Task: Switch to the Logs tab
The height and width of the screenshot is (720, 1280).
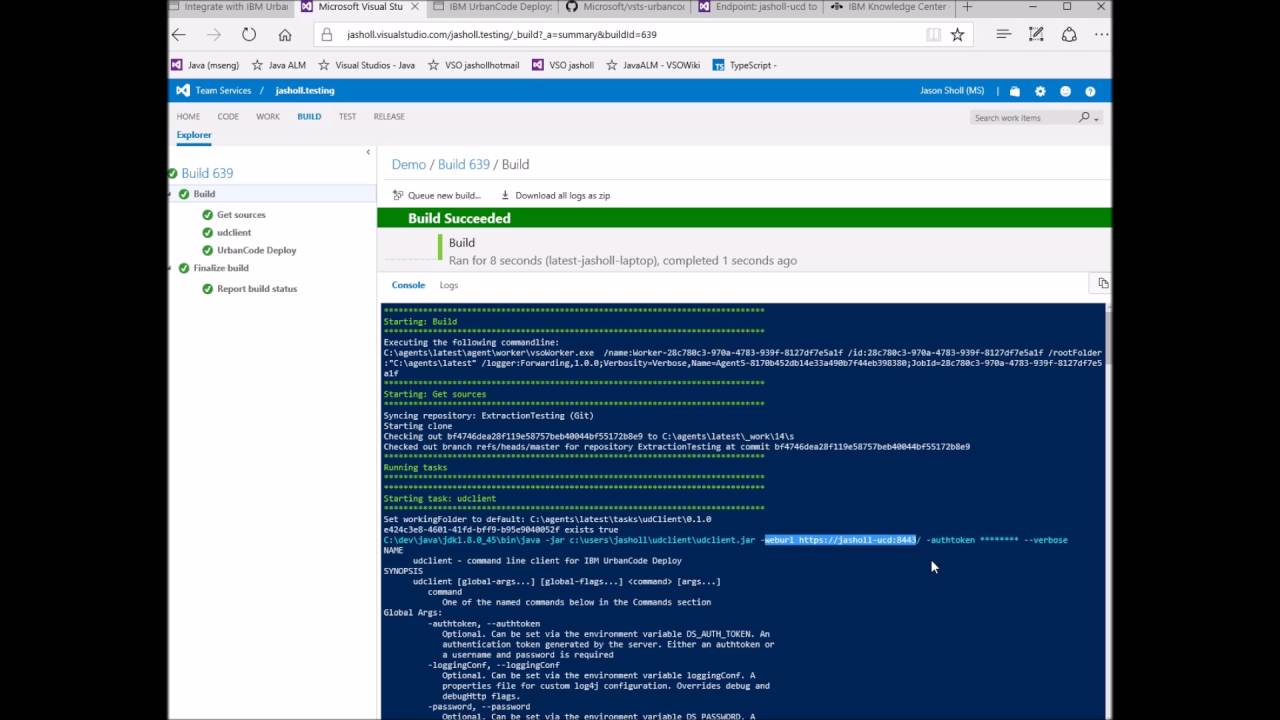Action: pos(449,285)
